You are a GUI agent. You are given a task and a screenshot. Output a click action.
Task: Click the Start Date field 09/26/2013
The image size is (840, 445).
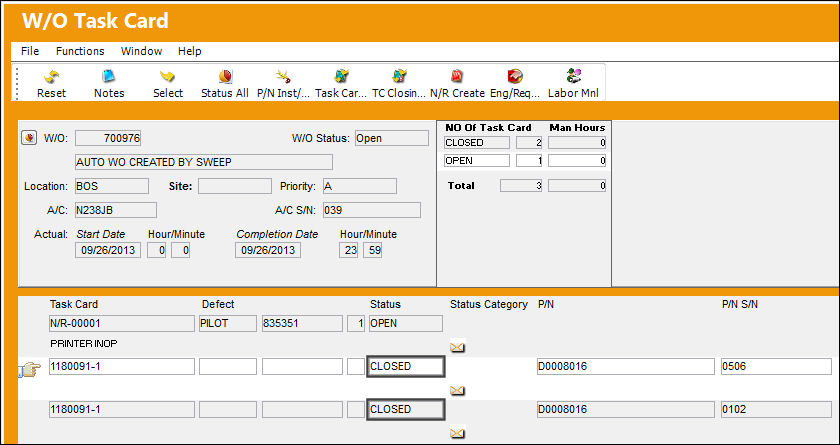(x=108, y=250)
